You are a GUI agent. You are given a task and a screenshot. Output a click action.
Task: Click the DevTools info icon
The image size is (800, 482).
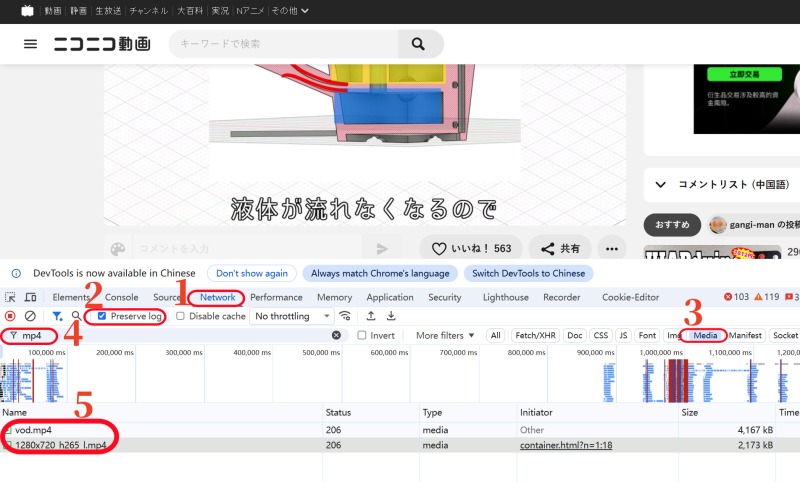[x=16, y=273]
